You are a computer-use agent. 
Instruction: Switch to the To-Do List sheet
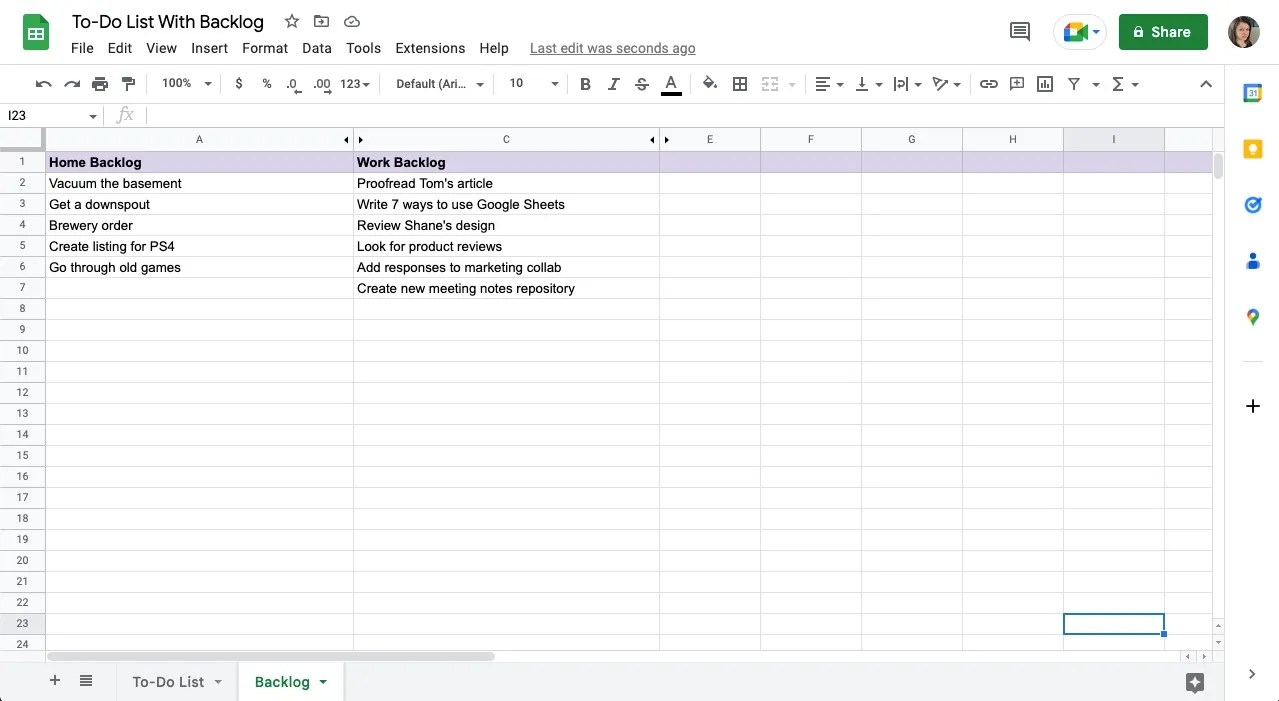pos(168,681)
